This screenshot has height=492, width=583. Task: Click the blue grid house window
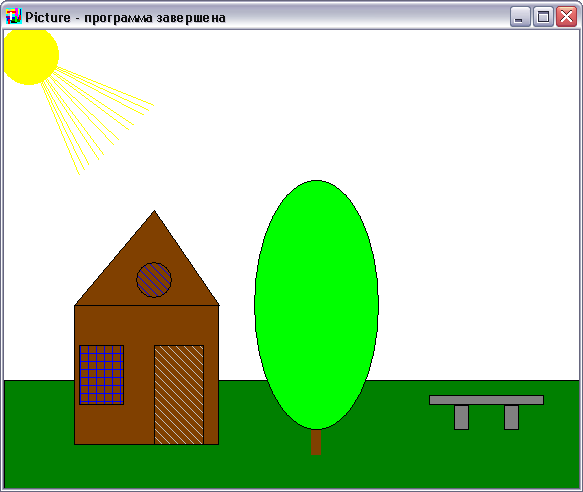point(102,374)
